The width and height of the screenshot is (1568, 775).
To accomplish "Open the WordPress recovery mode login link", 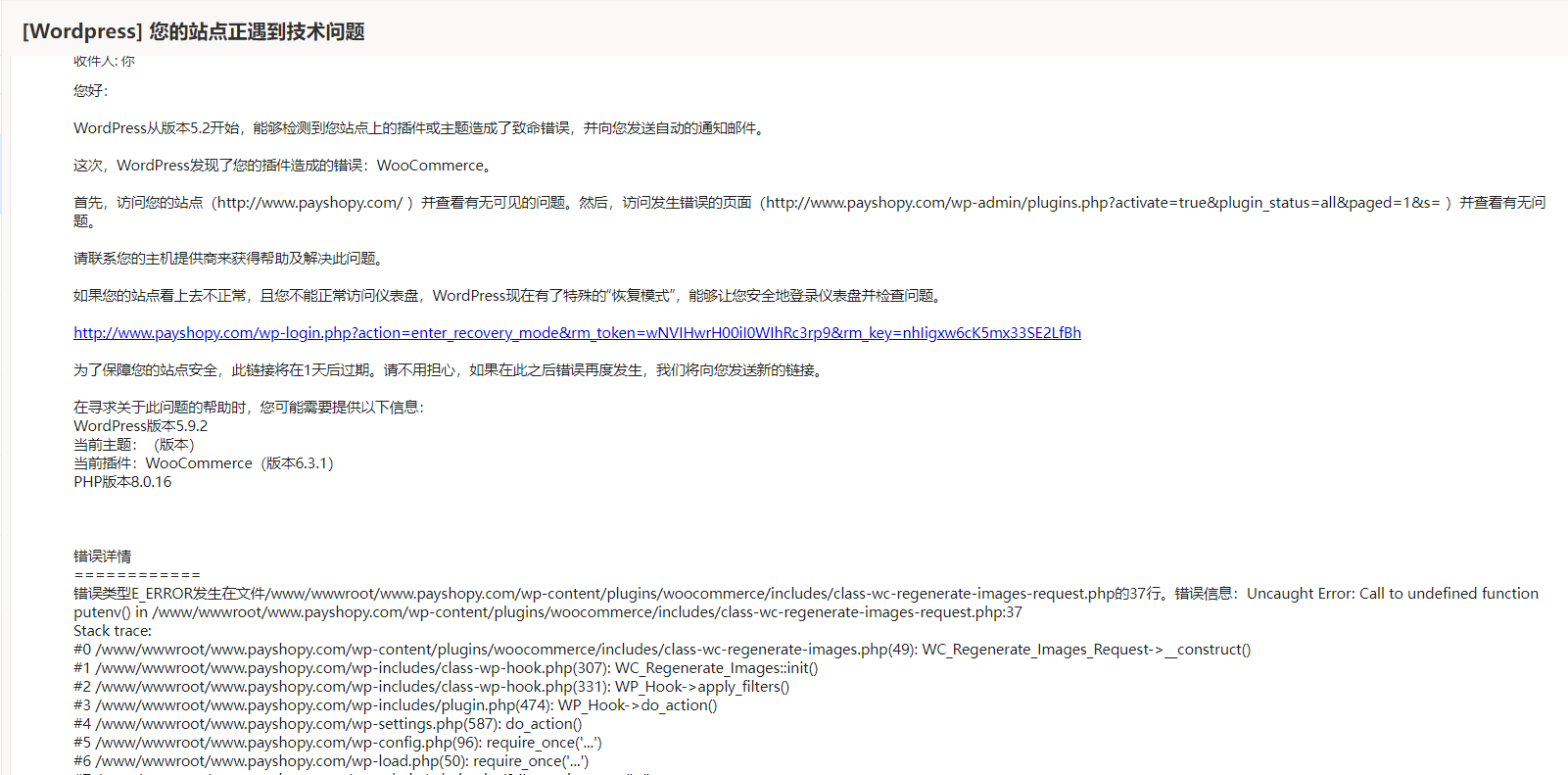I will pos(577,333).
